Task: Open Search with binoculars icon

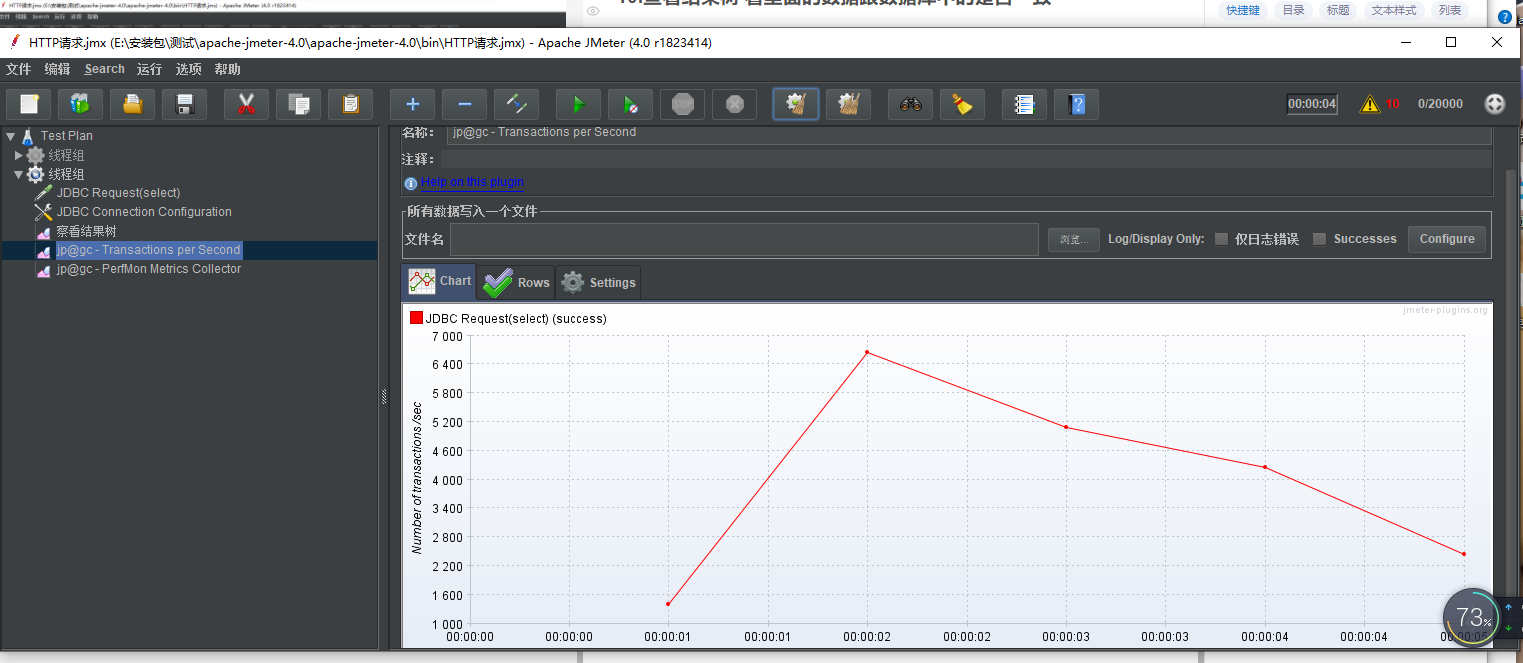Action: point(910,104)
